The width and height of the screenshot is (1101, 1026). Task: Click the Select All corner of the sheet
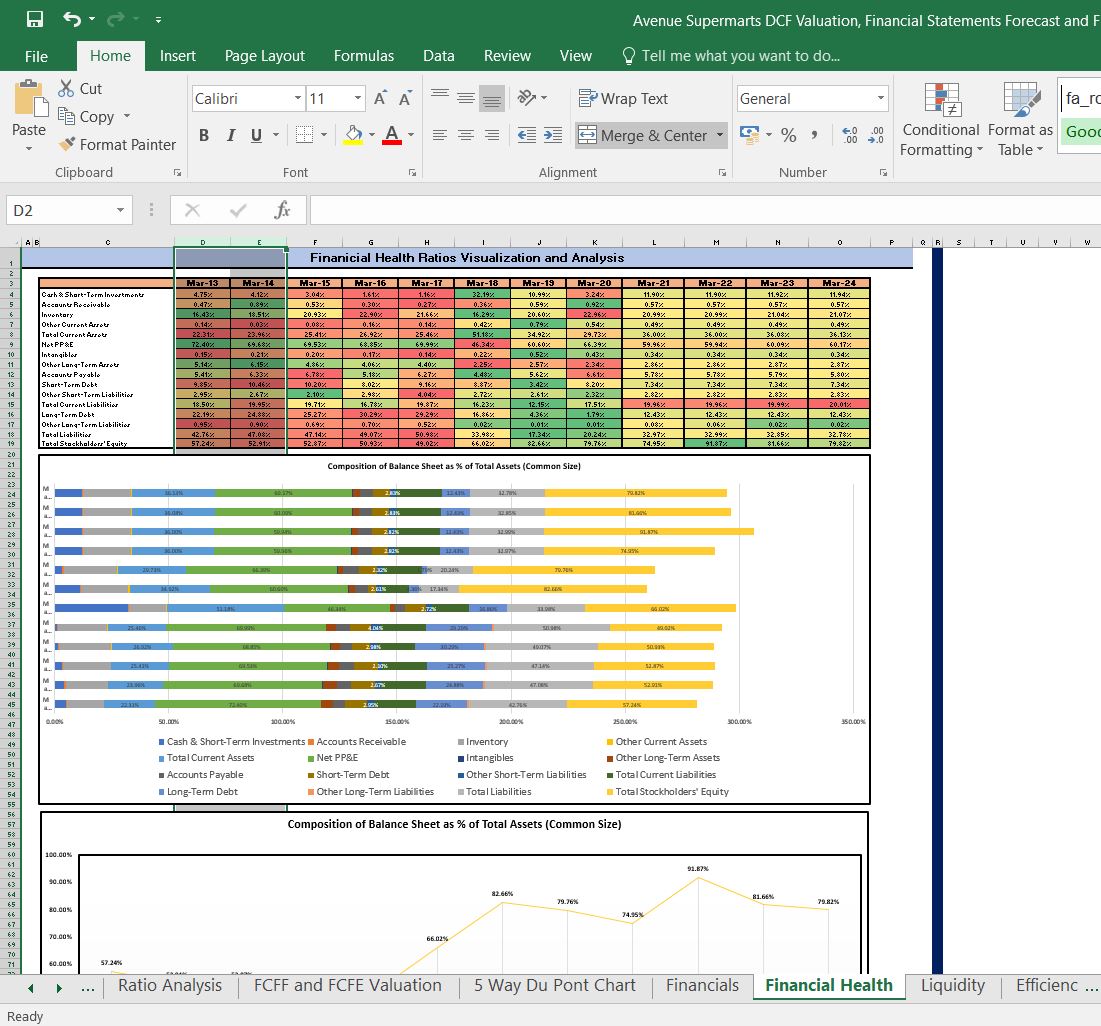(x=13, y=242)
